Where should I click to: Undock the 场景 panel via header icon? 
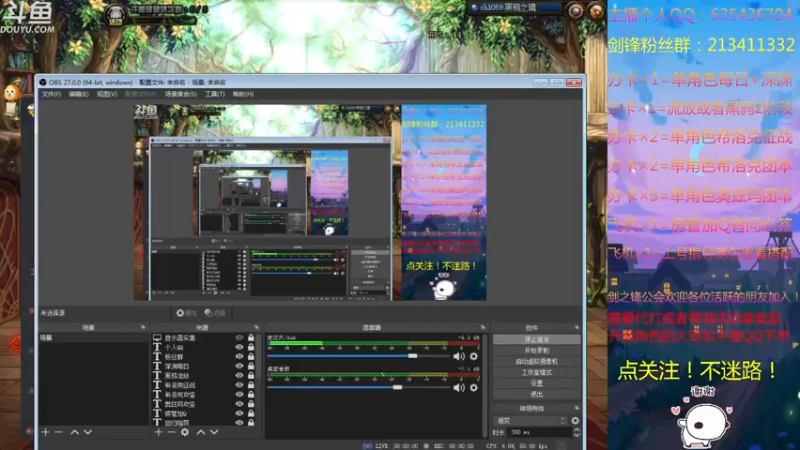point(143,328)
